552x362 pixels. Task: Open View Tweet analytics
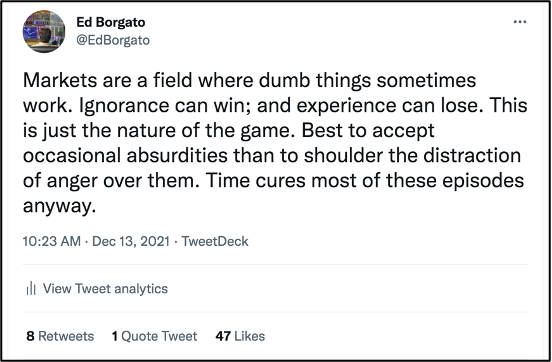click(x=105, y=288)
